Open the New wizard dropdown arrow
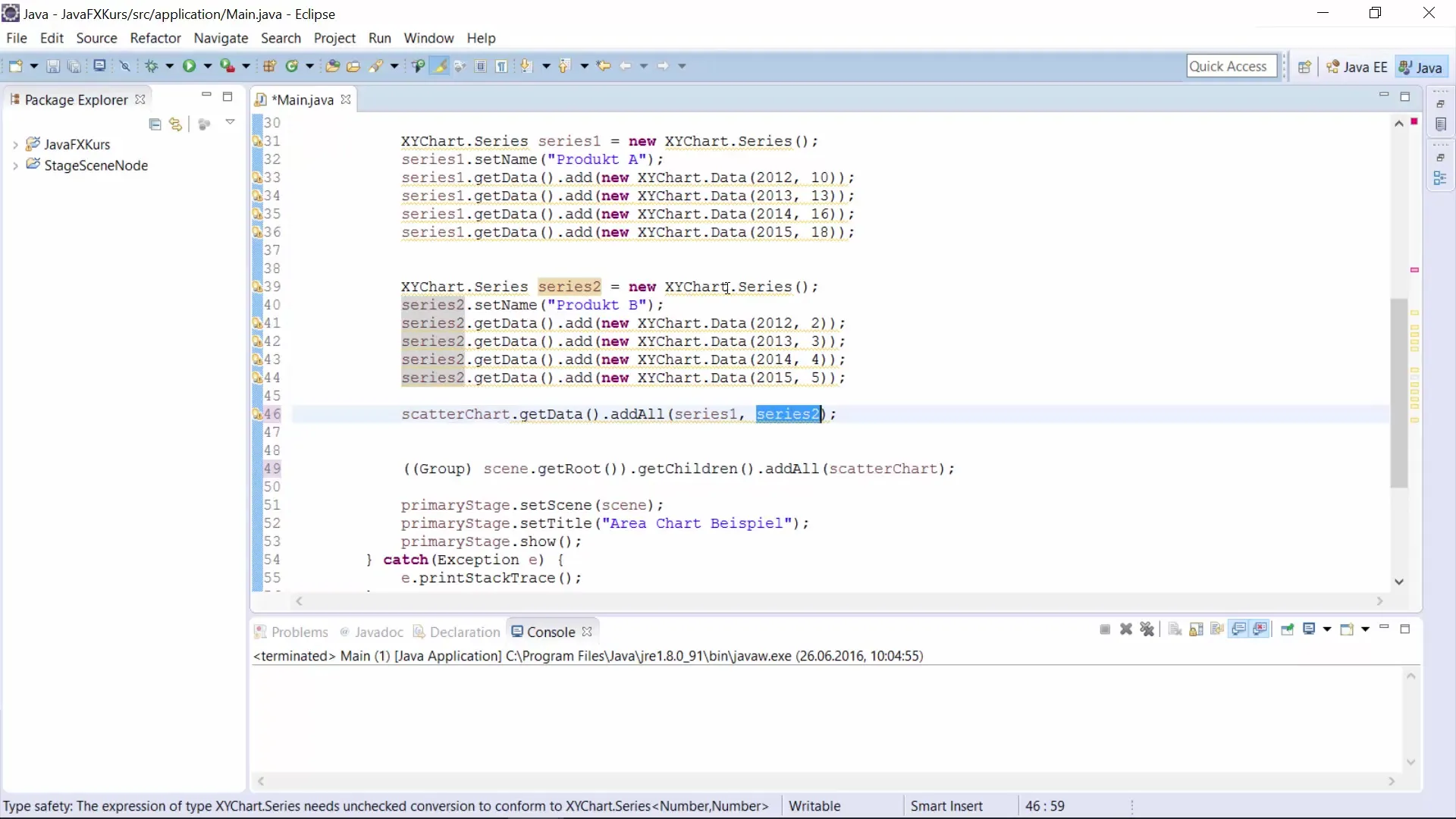 pos(33,66)
